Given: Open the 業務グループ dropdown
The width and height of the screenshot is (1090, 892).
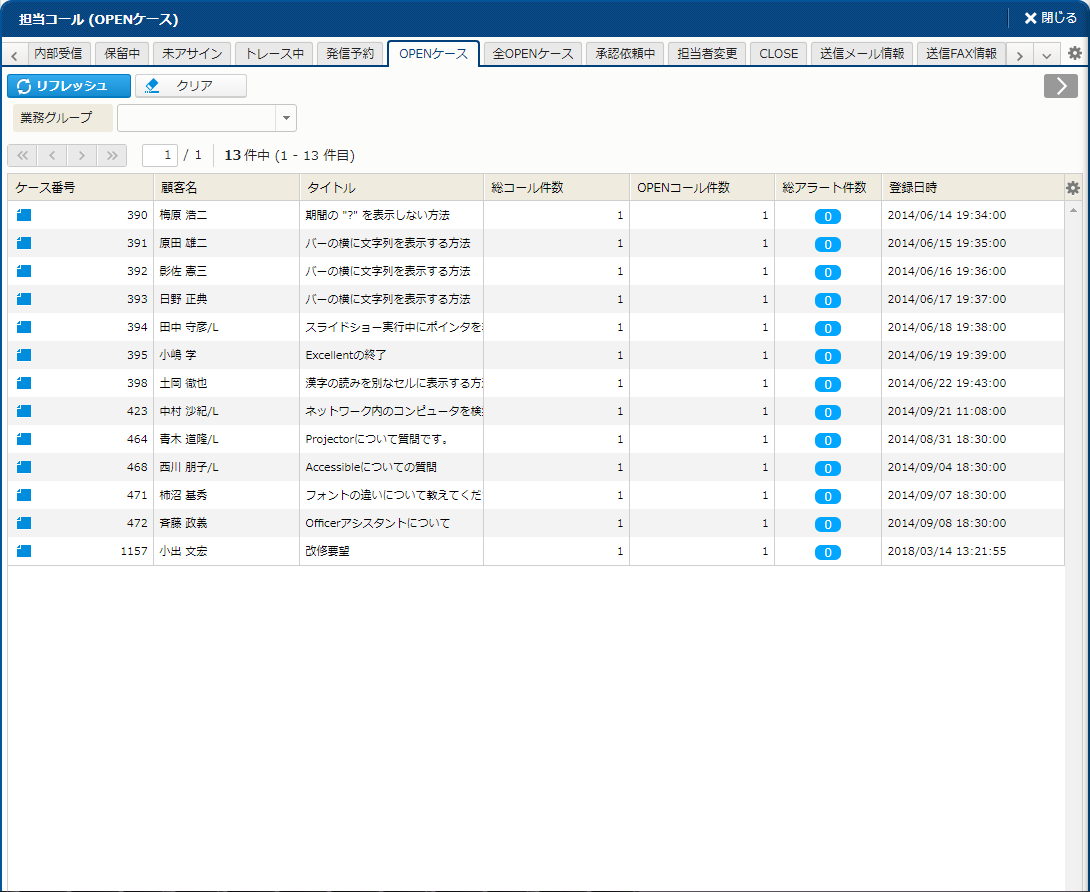Looking at the screenshot, I should tap(286, 118).
